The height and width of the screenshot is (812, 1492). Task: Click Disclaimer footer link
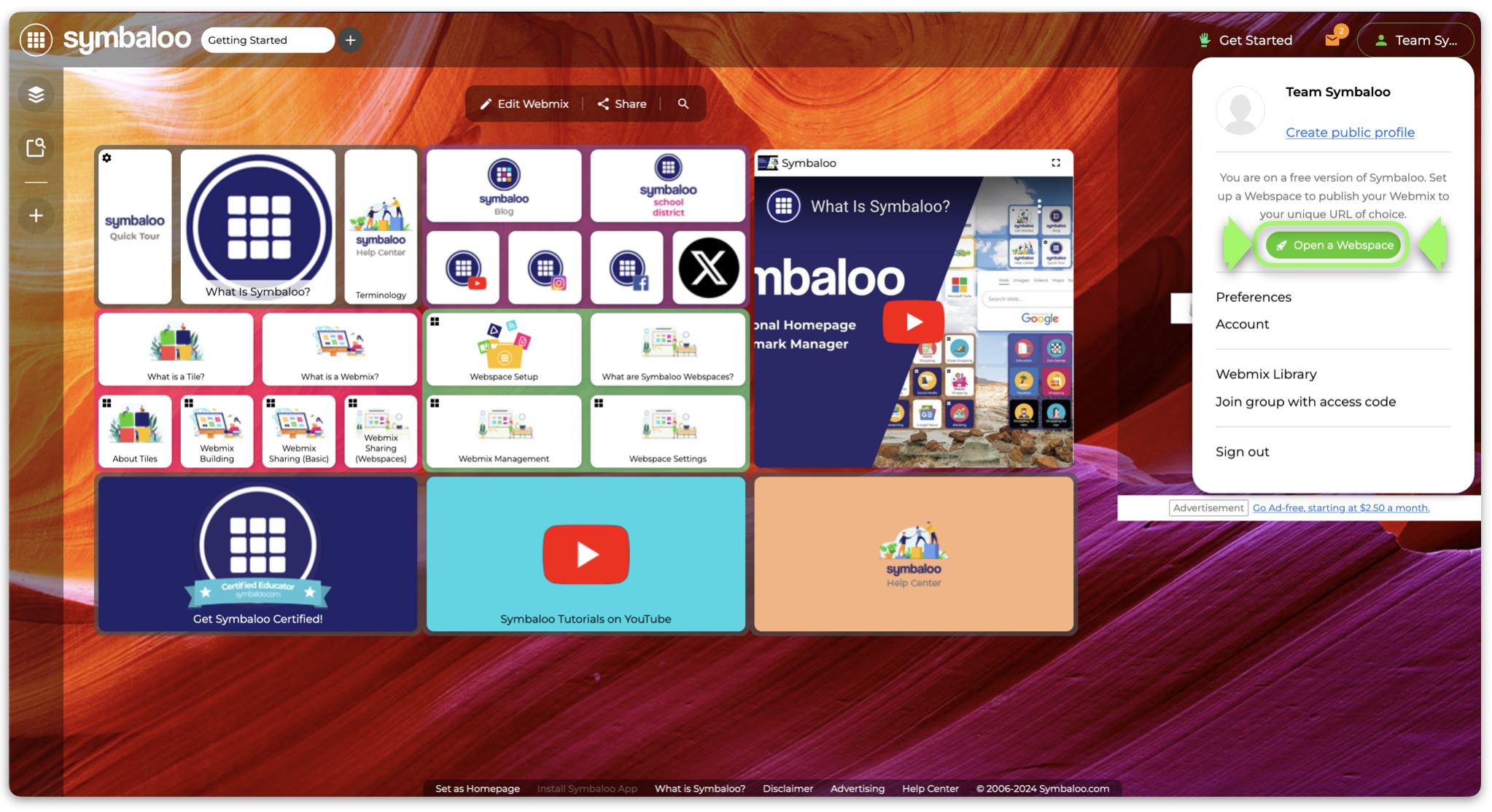(788, 788)
